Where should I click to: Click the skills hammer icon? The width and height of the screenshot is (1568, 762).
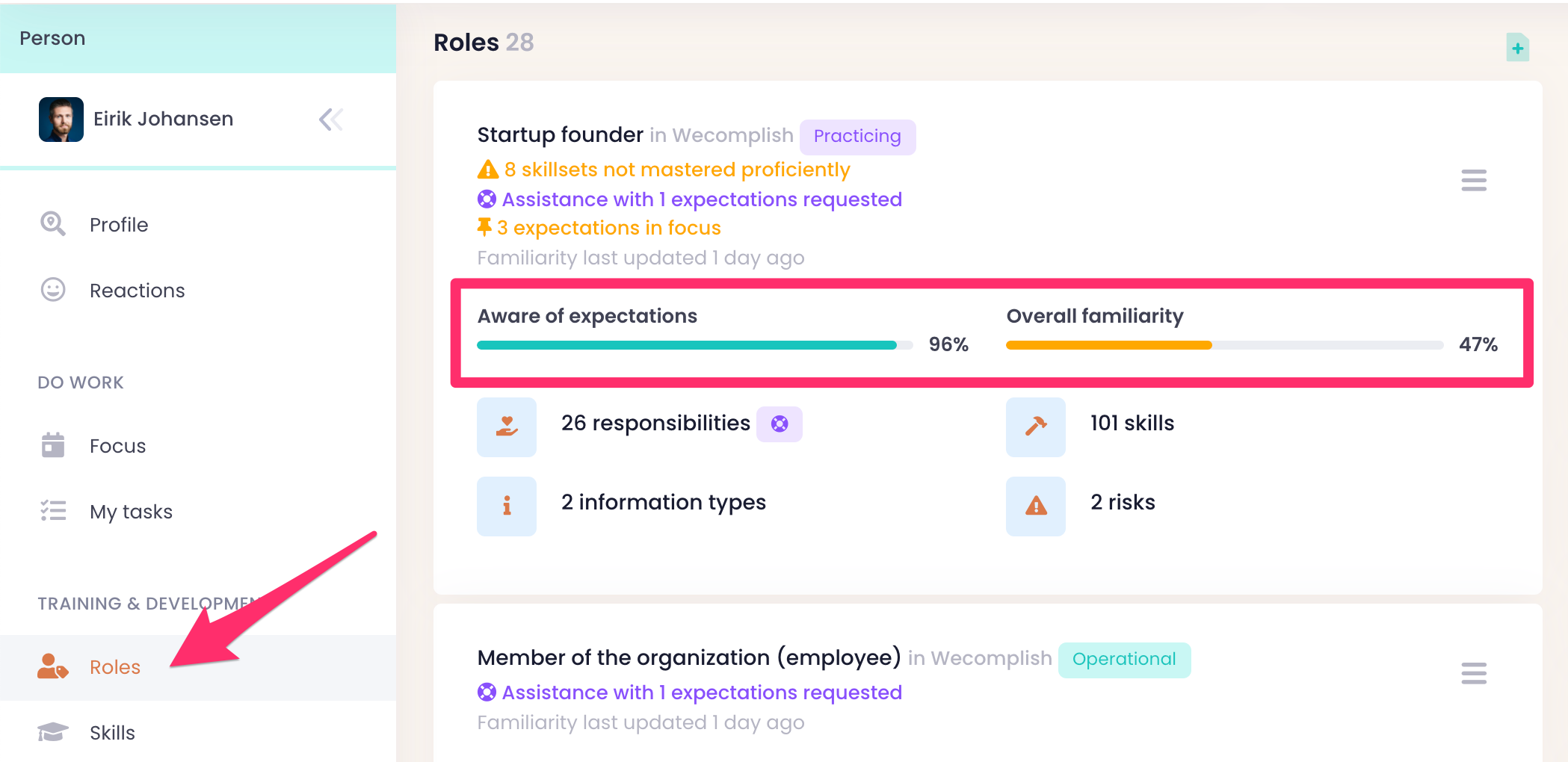[x=1035, y=427]
